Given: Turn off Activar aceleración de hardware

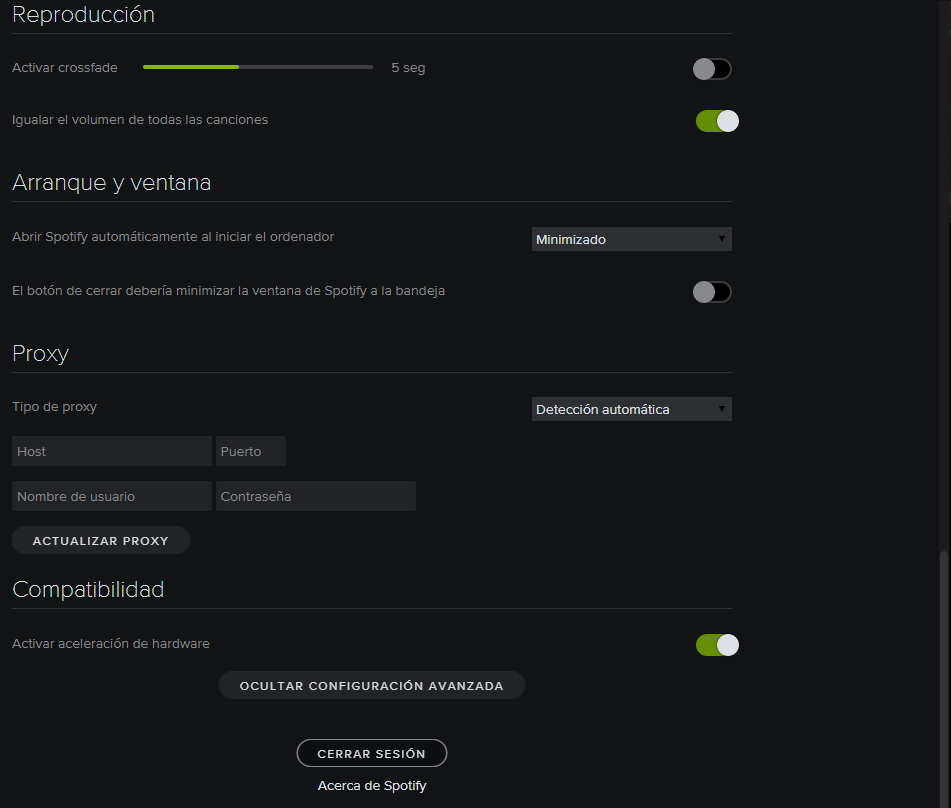Looking at the screenshot, I should pyautogui.click(x=717, y=645).
